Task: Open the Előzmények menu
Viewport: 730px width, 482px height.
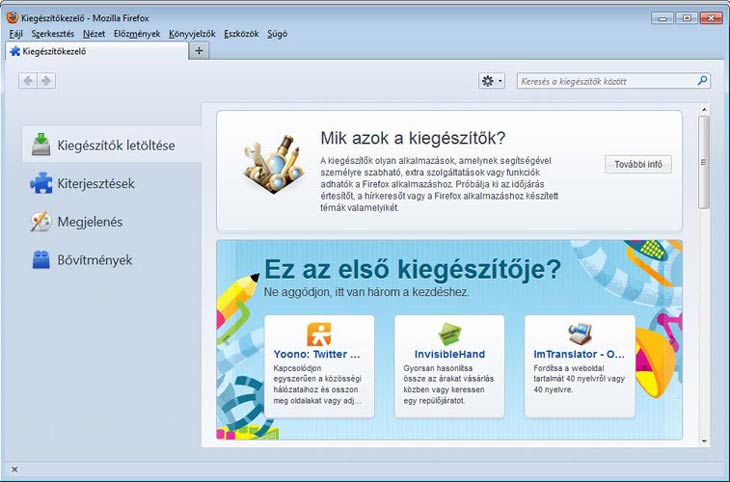Action: (137, 34)
